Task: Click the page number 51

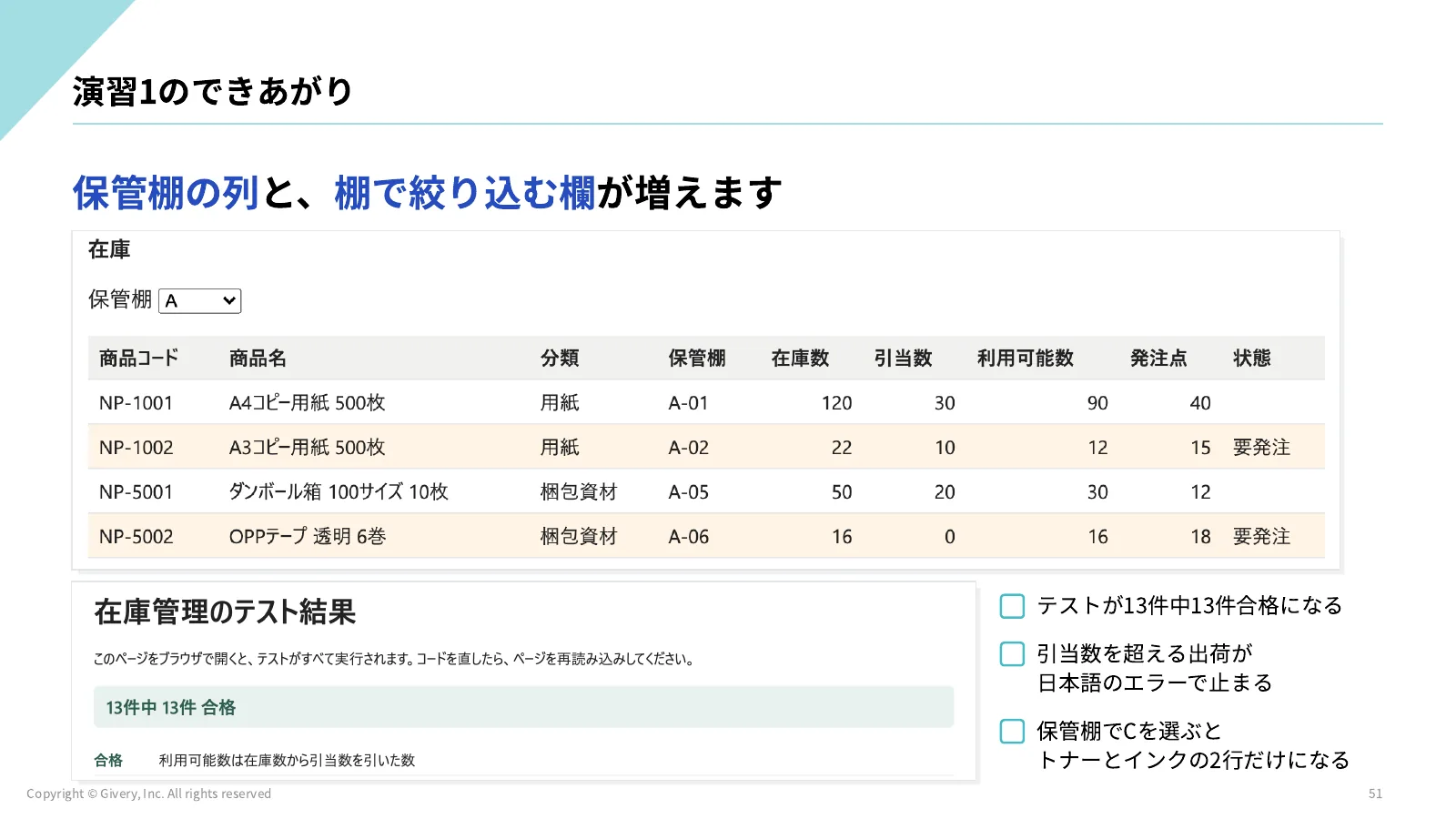Action: (1375, 794)
